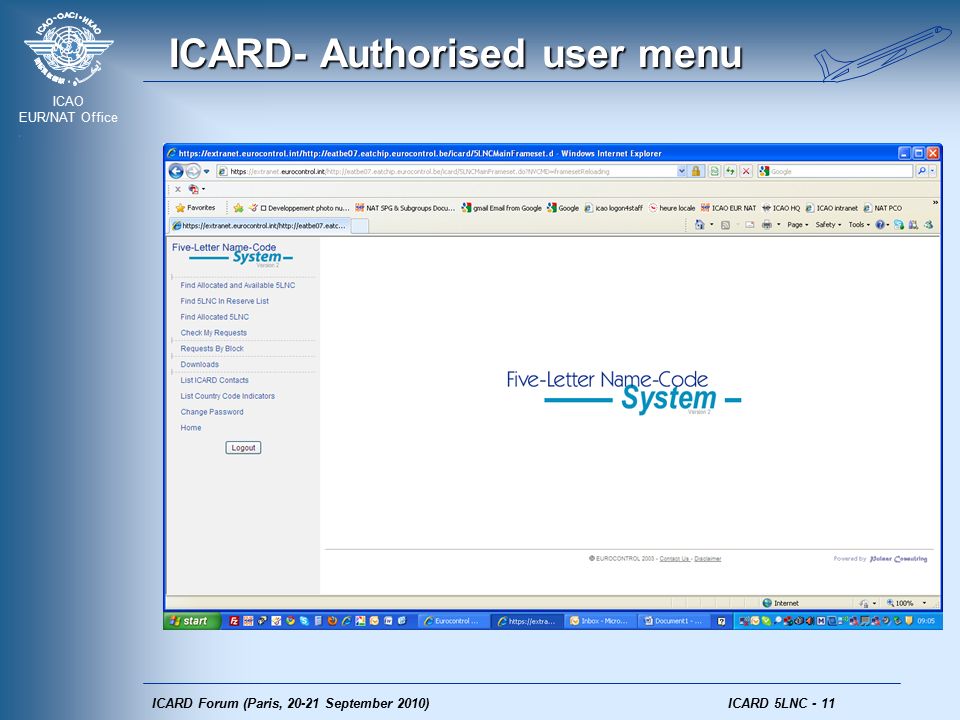The height and width of the screenshot is (720, 960).
Task: Click the FileZilla quick launch icon
Action: tap(234, 621)
